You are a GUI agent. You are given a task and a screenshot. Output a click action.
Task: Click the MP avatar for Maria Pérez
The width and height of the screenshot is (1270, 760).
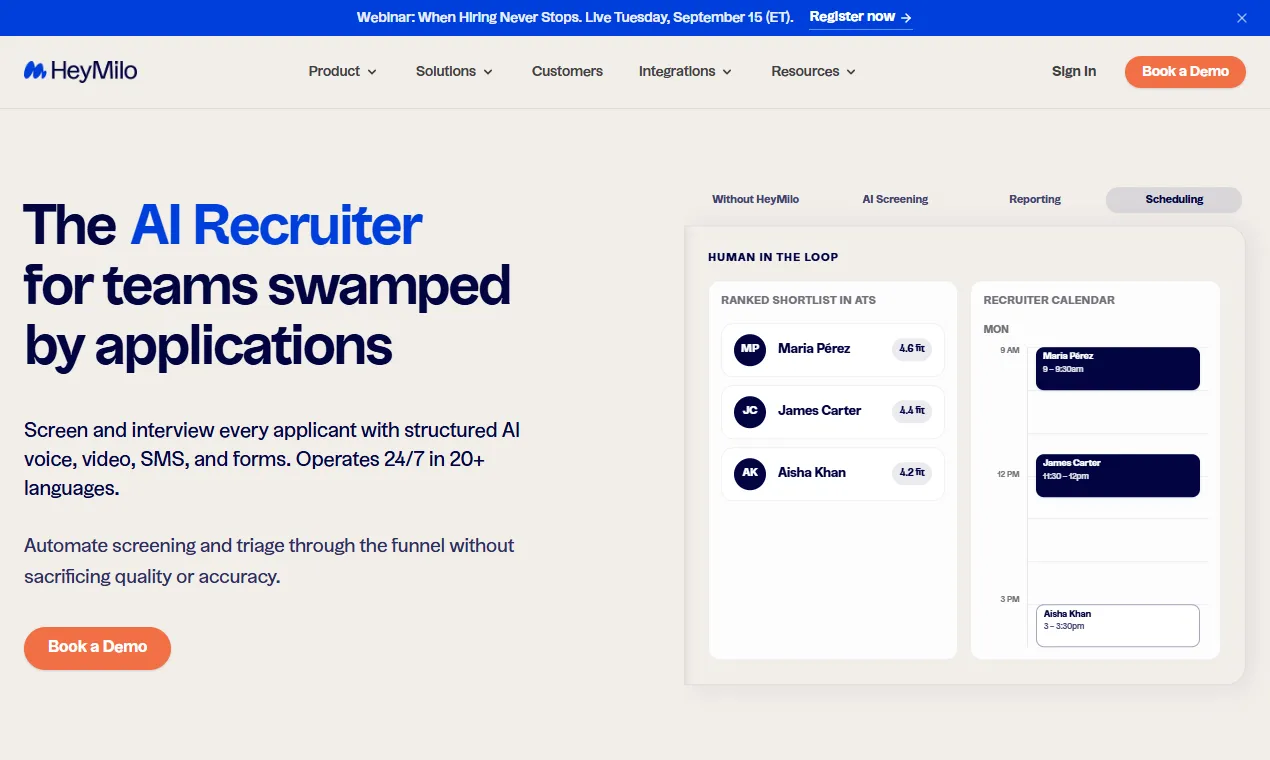[750, 349]
